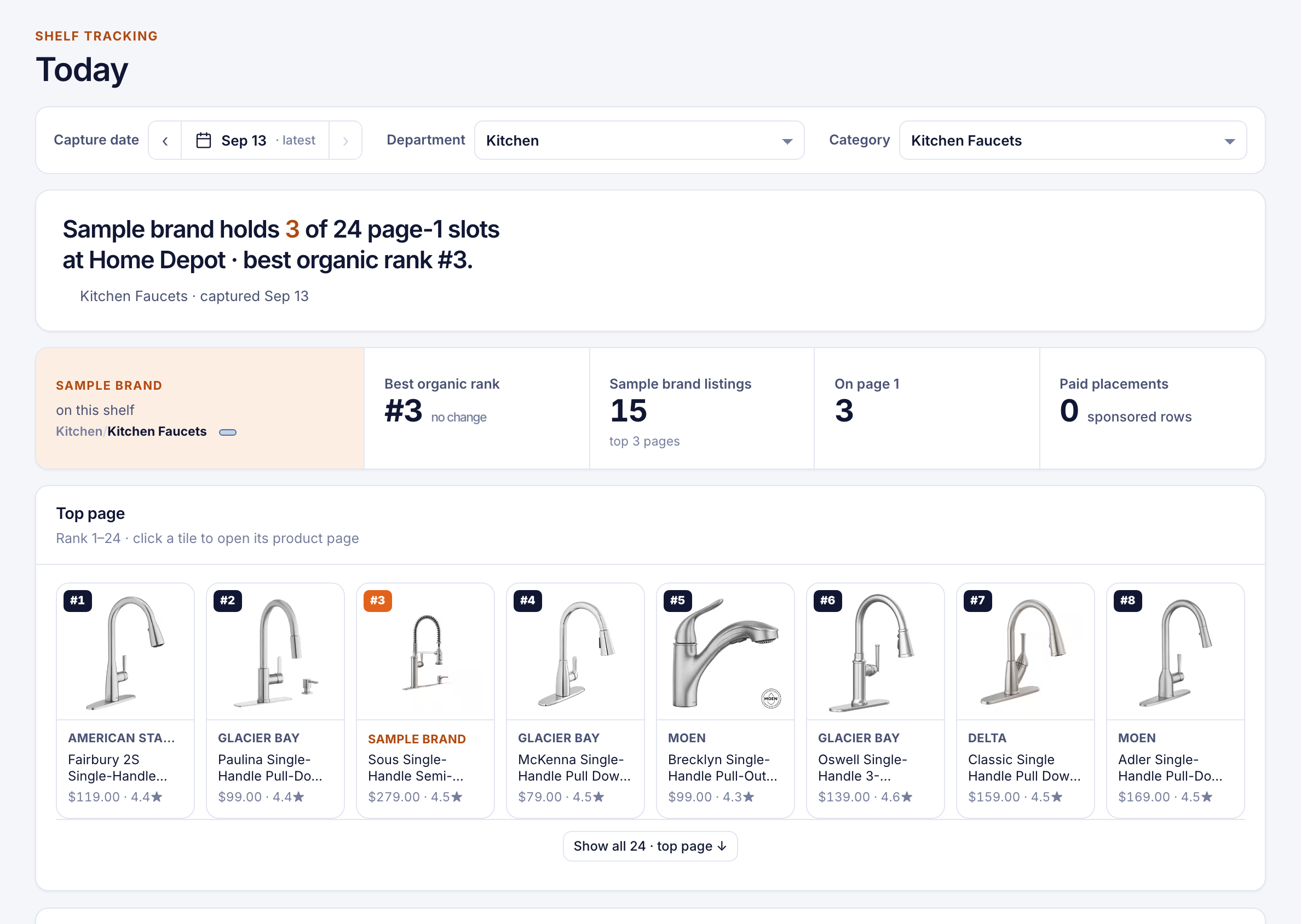This screenshot has width=1301, height=924.
Task: Click the pill icon beside Kitchen Faucets breadcrumb
Action: [x=228, y=432]
